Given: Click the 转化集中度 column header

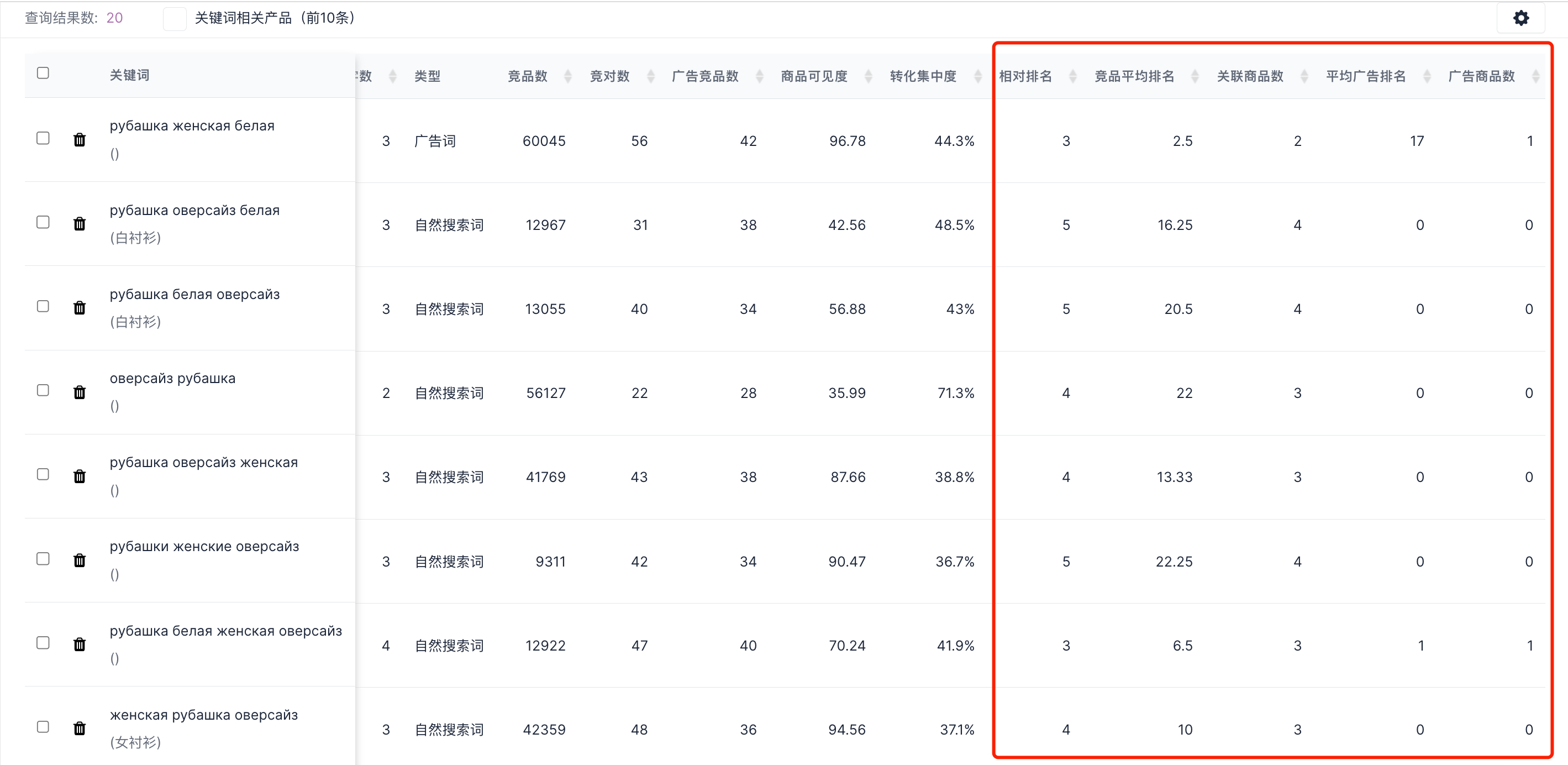Looking at the screenshot, I should click(x=923, y=76).
